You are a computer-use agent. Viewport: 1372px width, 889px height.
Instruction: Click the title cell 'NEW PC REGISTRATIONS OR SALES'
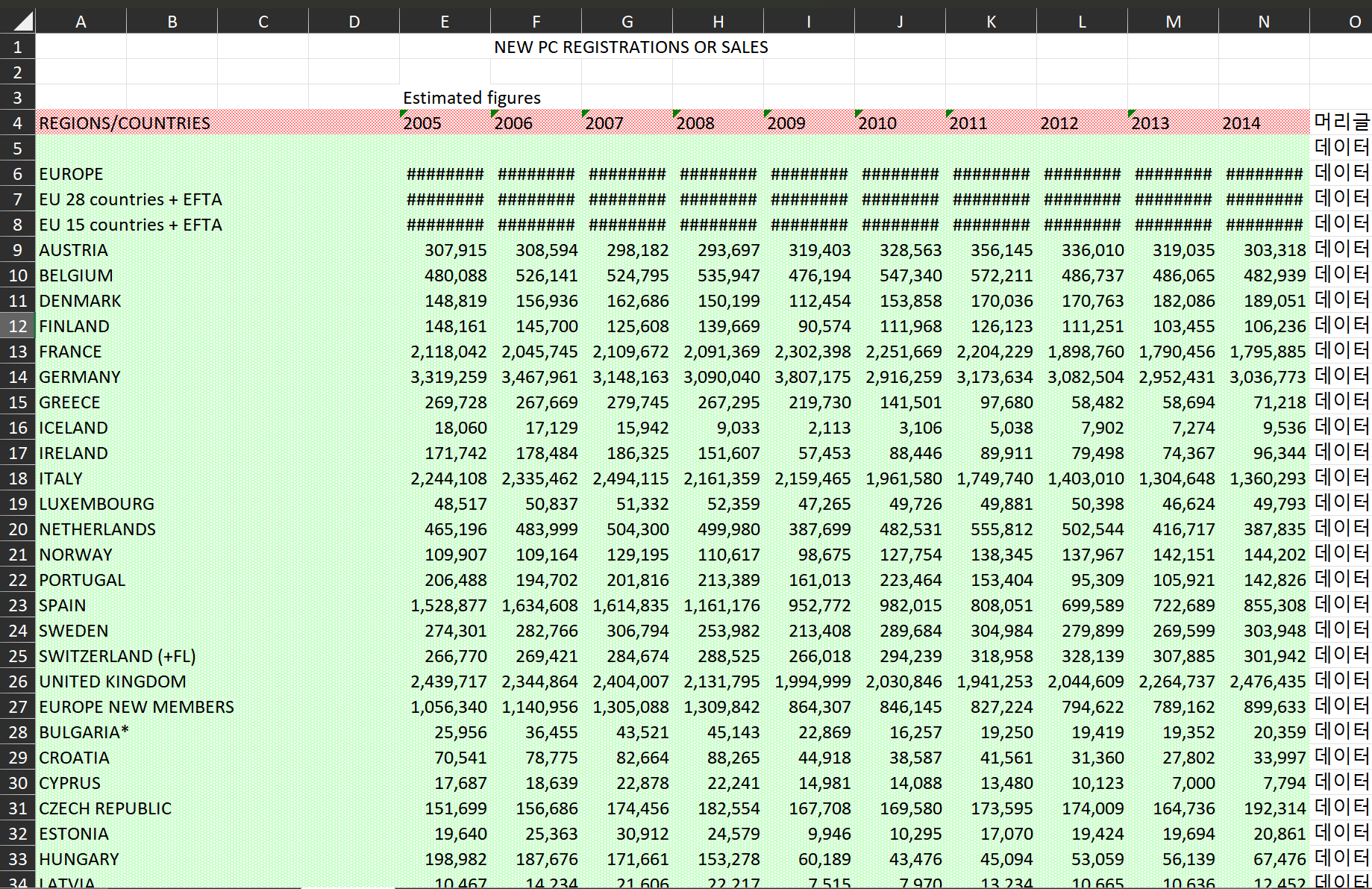[x=631, y=47]
